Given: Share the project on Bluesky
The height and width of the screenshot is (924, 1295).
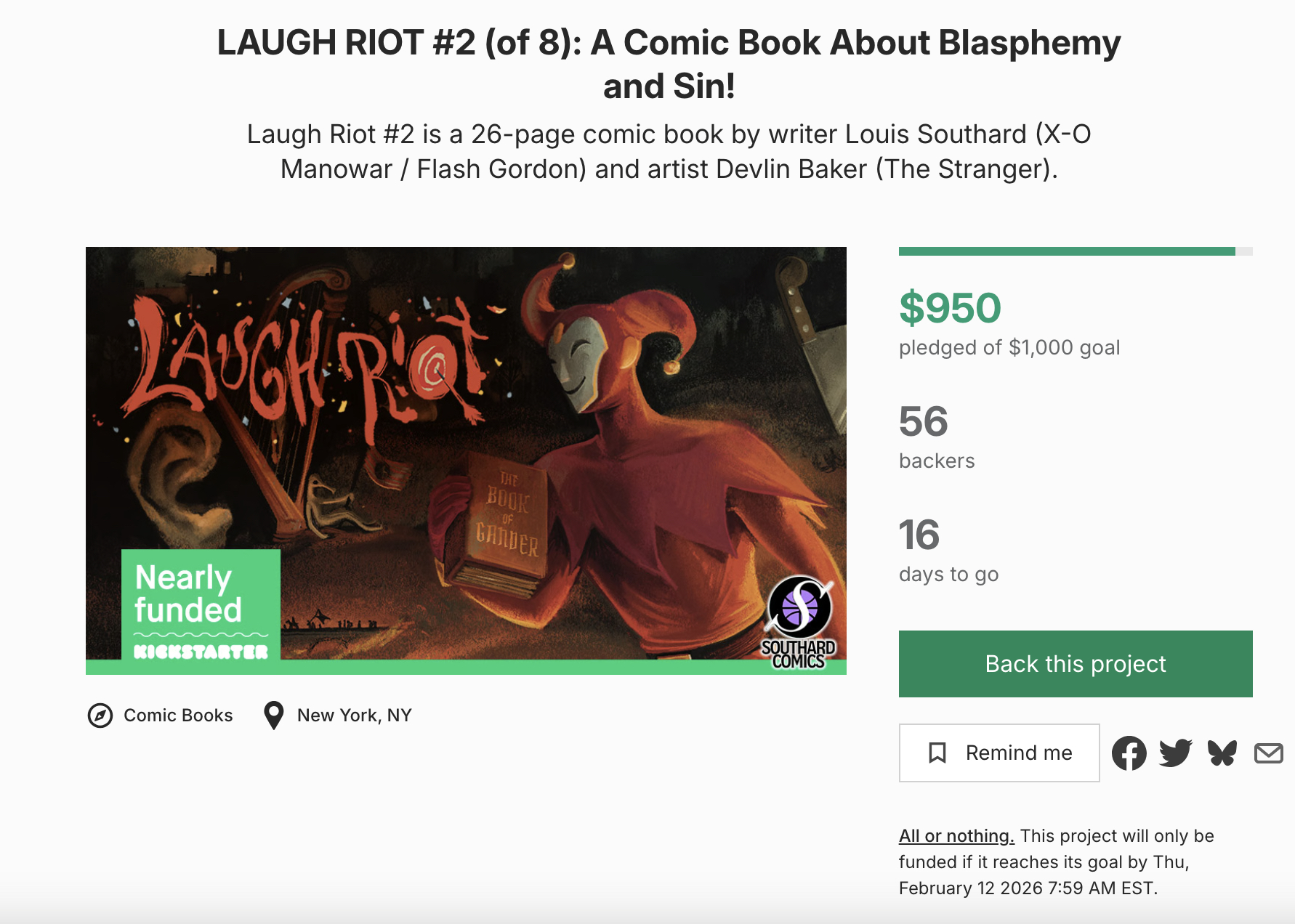Looking at the screenshot, I should (x=1222, y=753).
